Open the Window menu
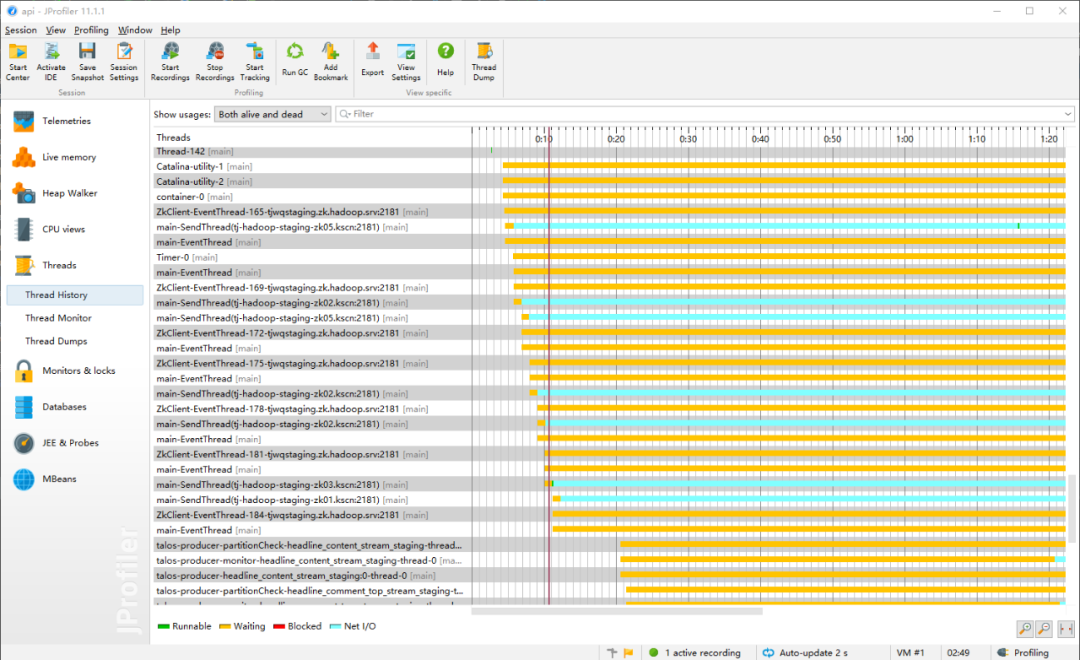Image resolution: width=1080 pixels, height=660 pixels. tap(135, 30)
